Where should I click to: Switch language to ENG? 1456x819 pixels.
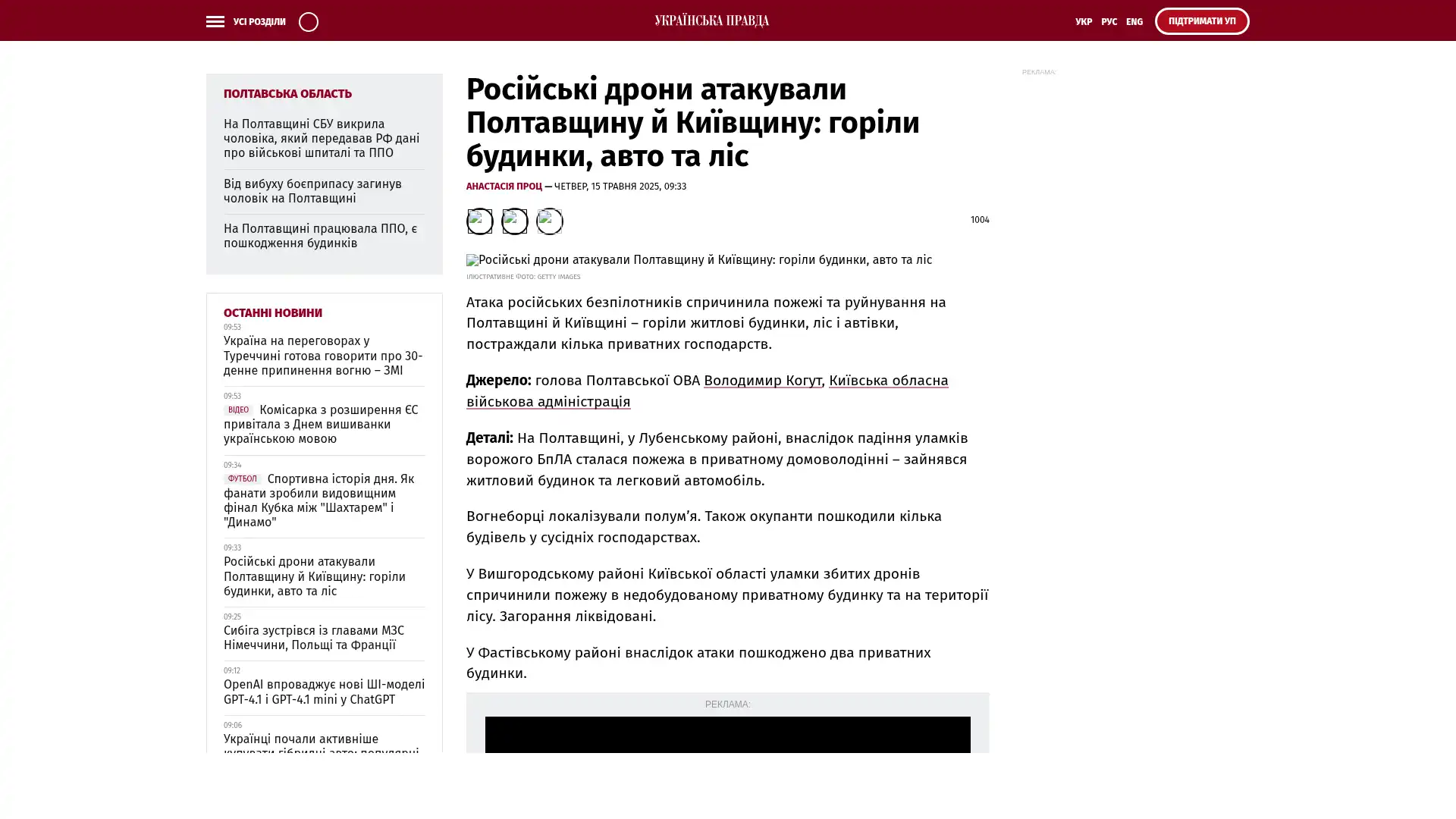[x=1134, y=22]
